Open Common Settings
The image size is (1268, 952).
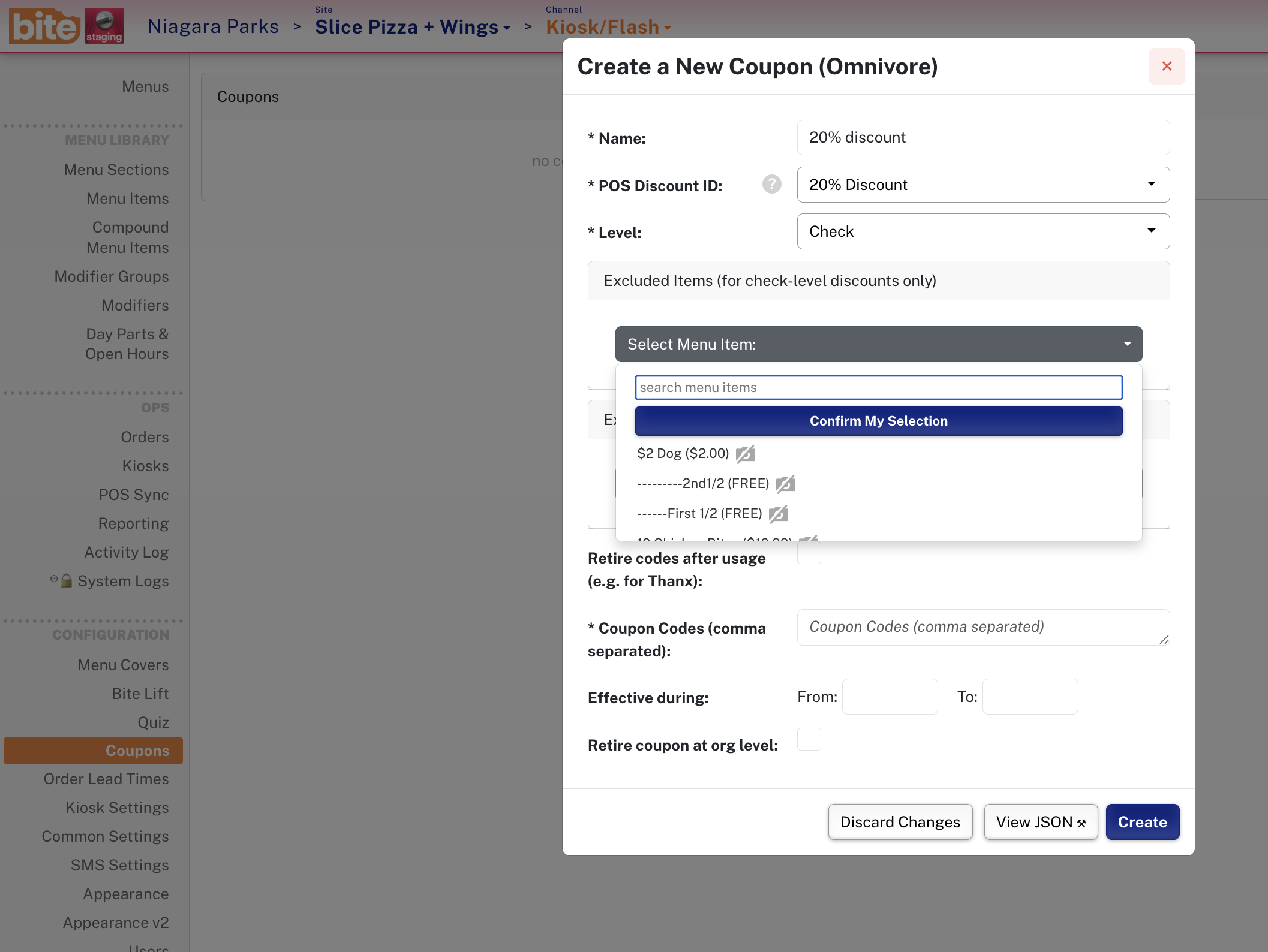pyautogui.click(x=105, y=836)
